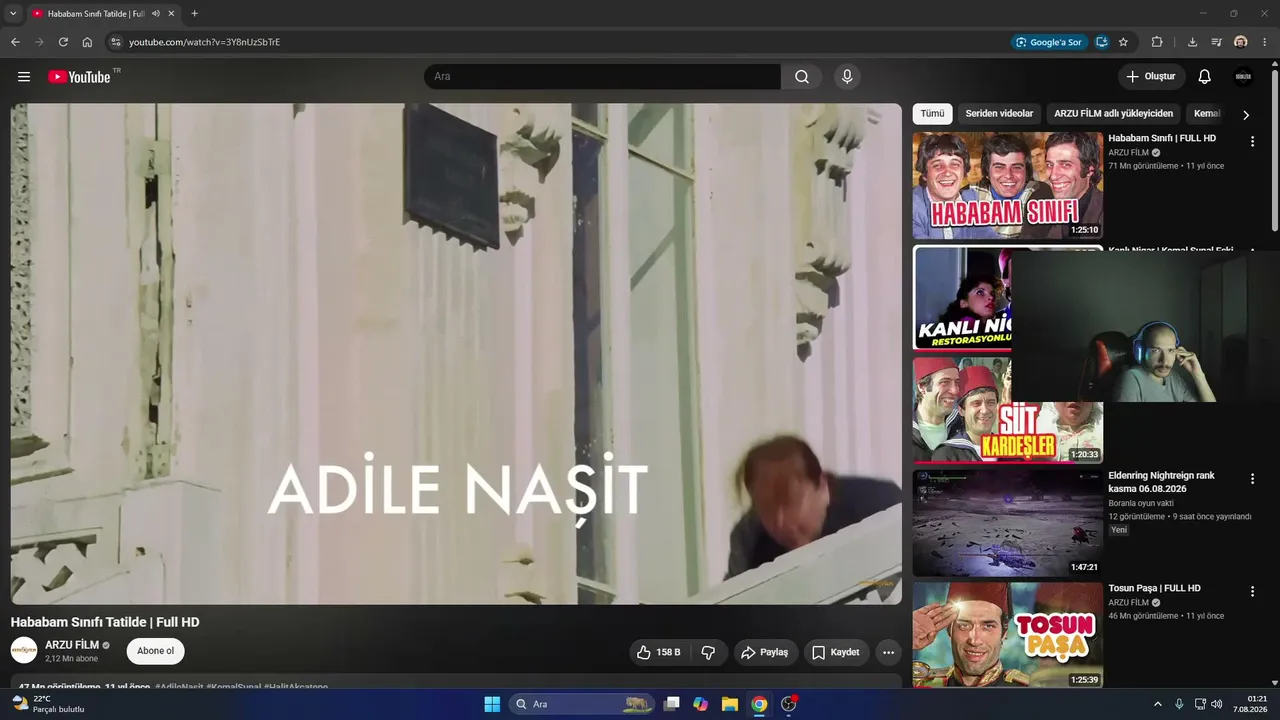Subscribe with the Abone ol button
Viewport: 1280px width, 720px height.
tap(155, 651)
